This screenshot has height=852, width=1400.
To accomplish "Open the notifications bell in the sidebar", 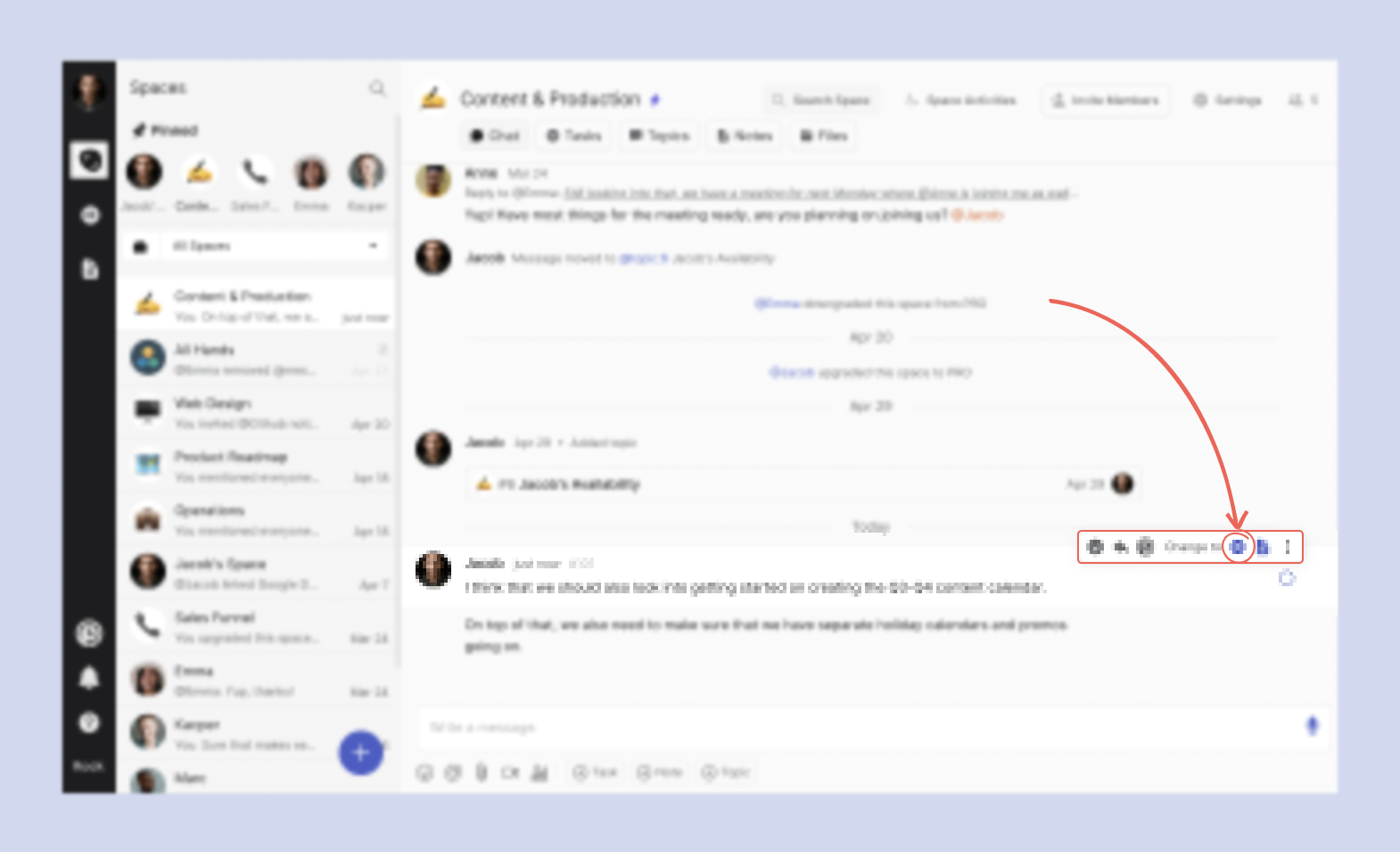I will pos(89,679).
